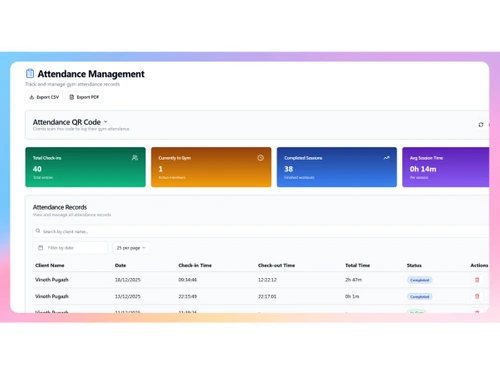The width and height of the screenshot is (500, 375).
Task: Click Vinoth Pugazh in the 13/12/2025 row
Action: (52, 296)
